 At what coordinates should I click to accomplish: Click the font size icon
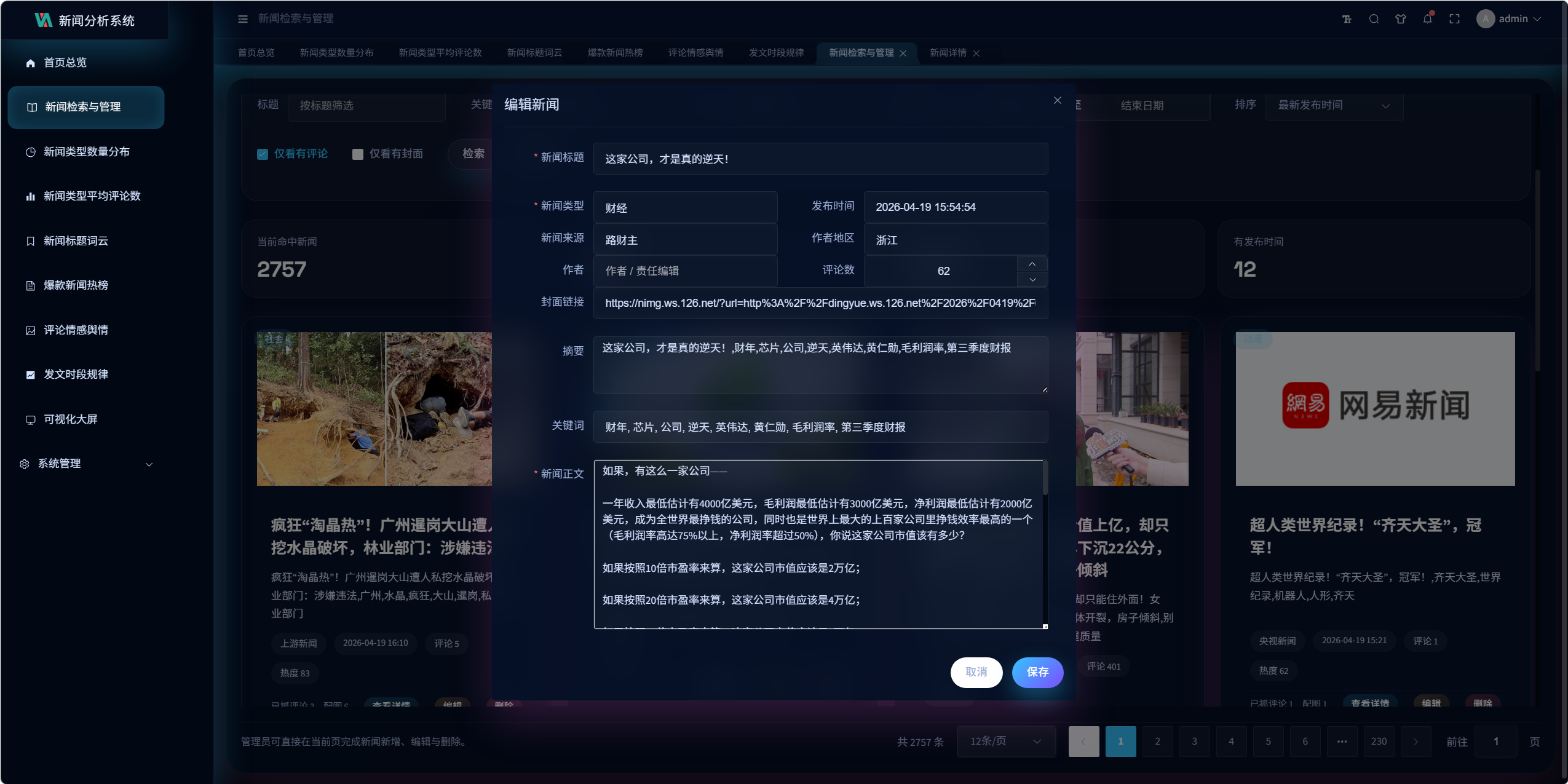[x=1347, y=19]
